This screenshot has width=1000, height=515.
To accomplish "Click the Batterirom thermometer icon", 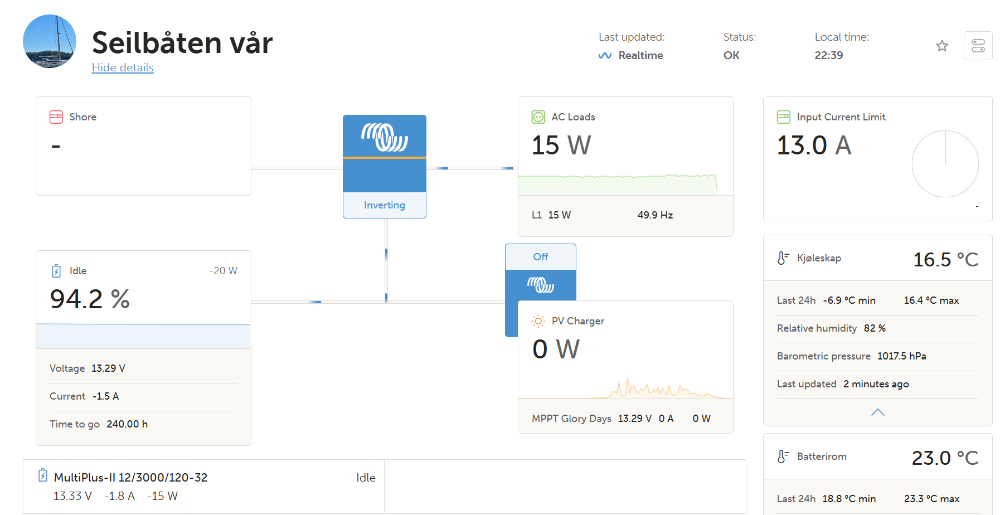I will click(783, 456).
